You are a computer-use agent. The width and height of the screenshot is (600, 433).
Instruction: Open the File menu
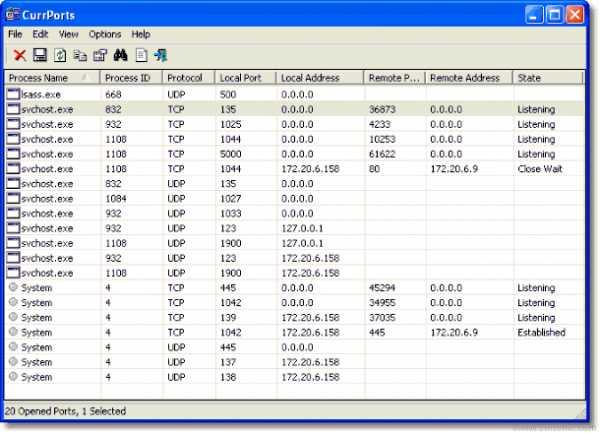pos(15,34)
